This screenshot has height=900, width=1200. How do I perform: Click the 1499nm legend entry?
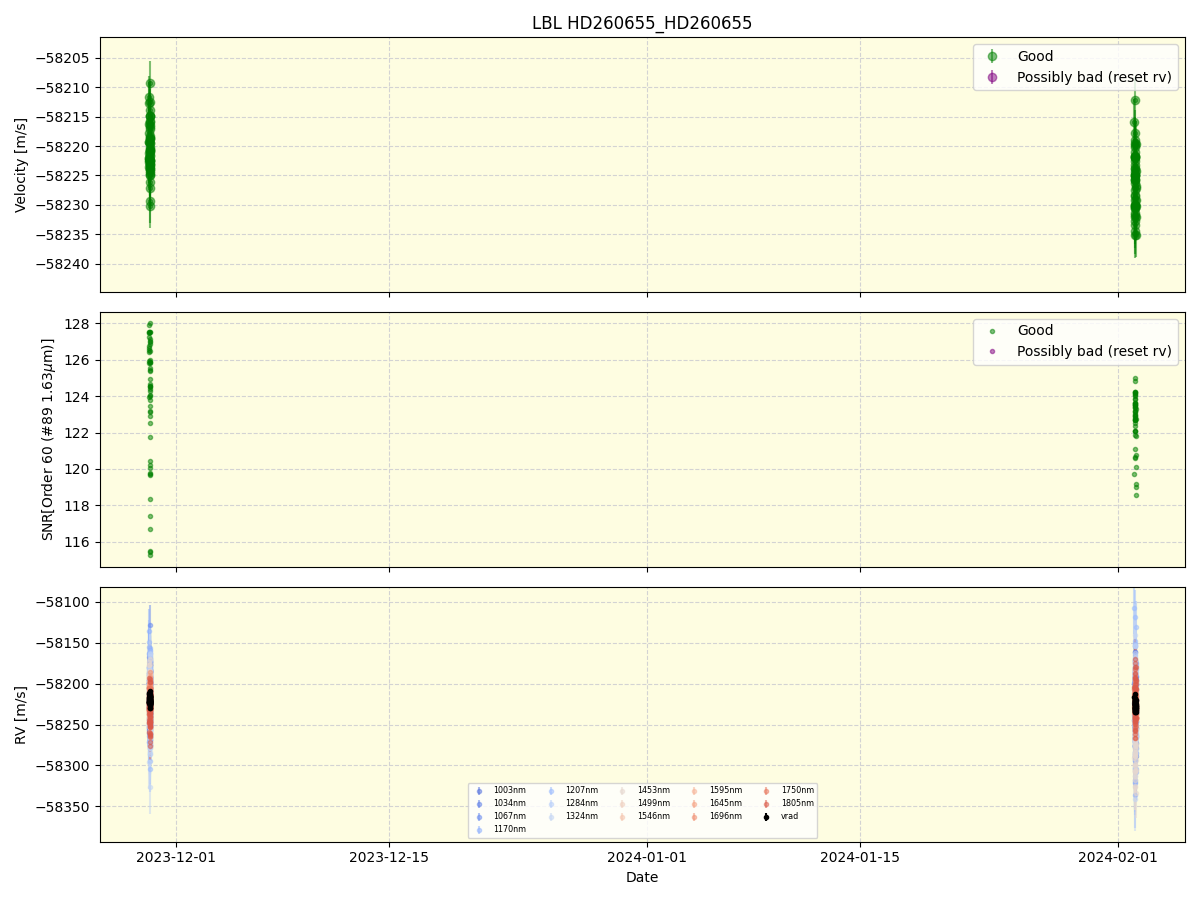point(653,803)
